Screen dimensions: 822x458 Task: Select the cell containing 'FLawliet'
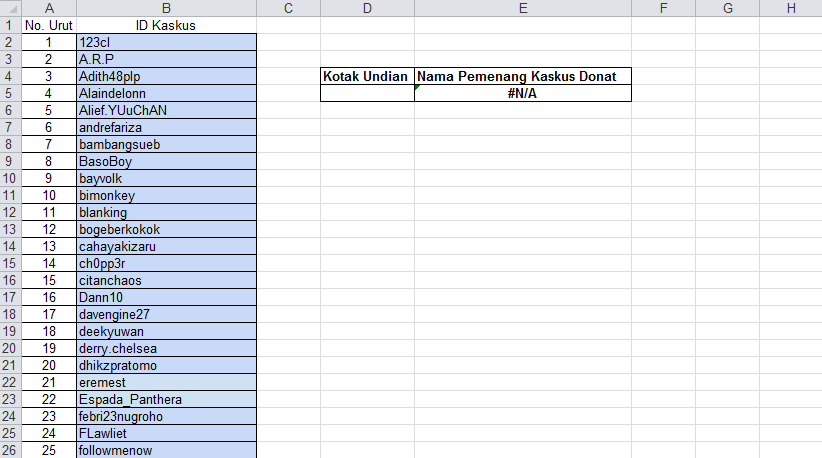point(166,433)
